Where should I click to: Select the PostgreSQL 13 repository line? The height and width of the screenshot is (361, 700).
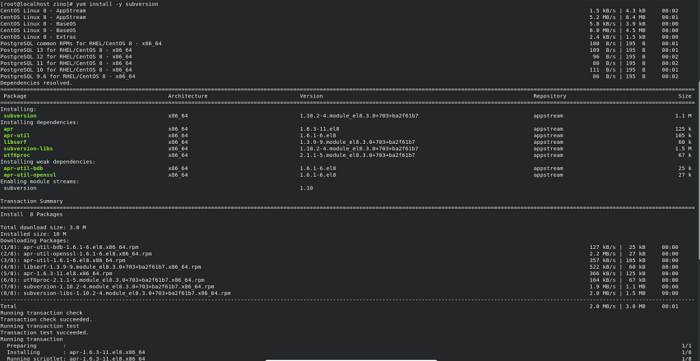click(x=66, y=50)
